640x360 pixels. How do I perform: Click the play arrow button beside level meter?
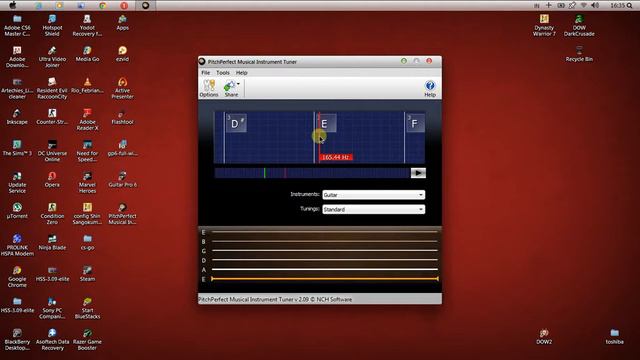click(418, 173)
